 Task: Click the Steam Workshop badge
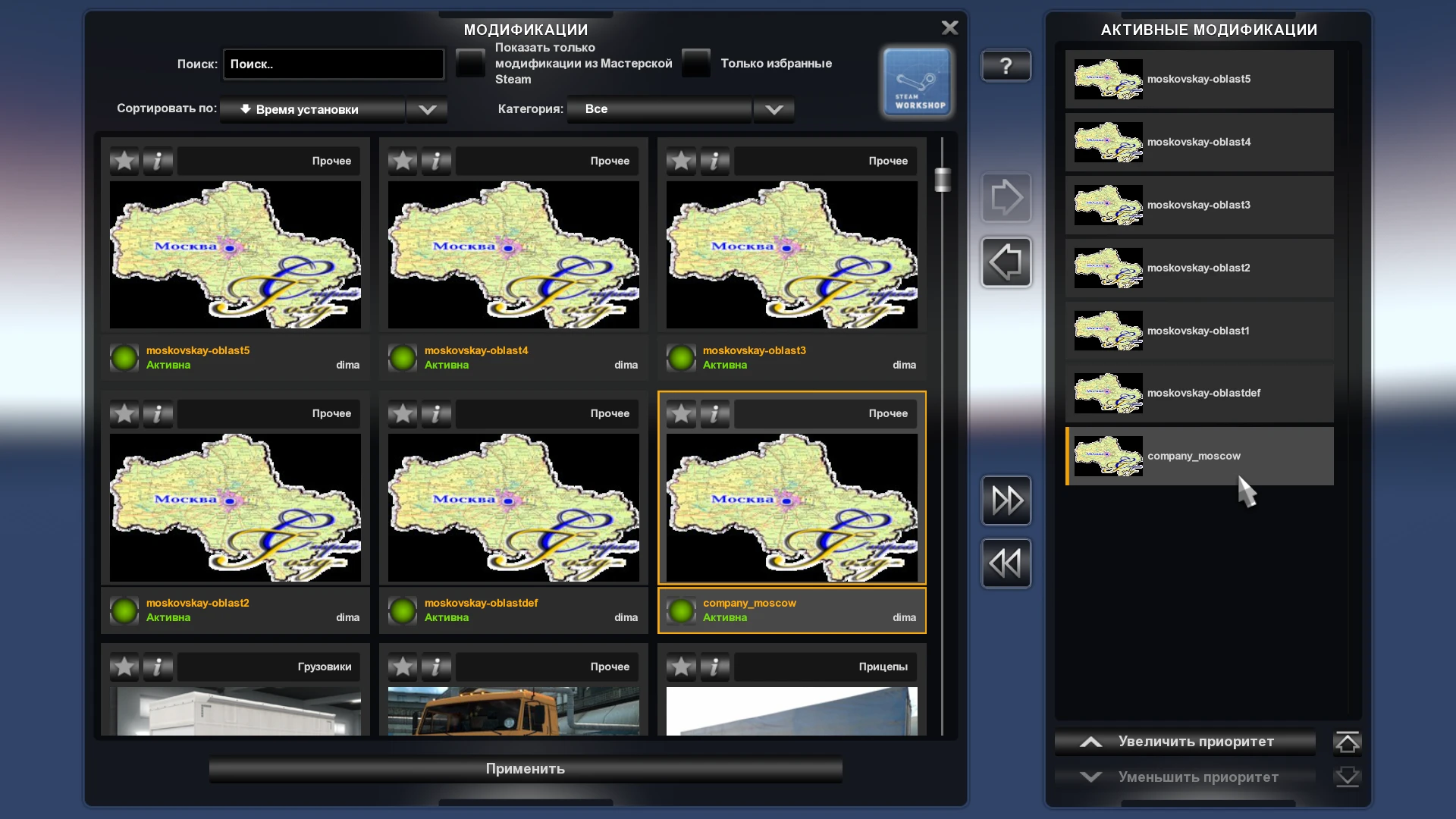[917, 82]
